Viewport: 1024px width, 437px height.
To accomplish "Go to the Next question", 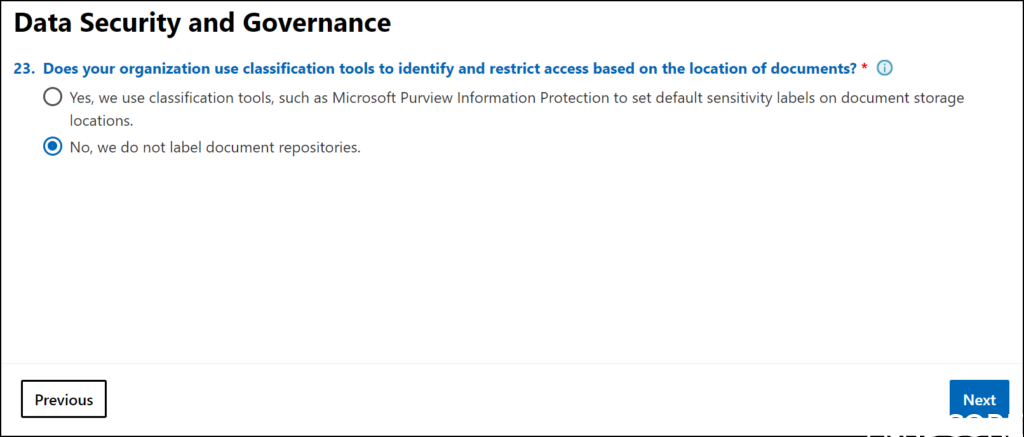I will [978, 400].
